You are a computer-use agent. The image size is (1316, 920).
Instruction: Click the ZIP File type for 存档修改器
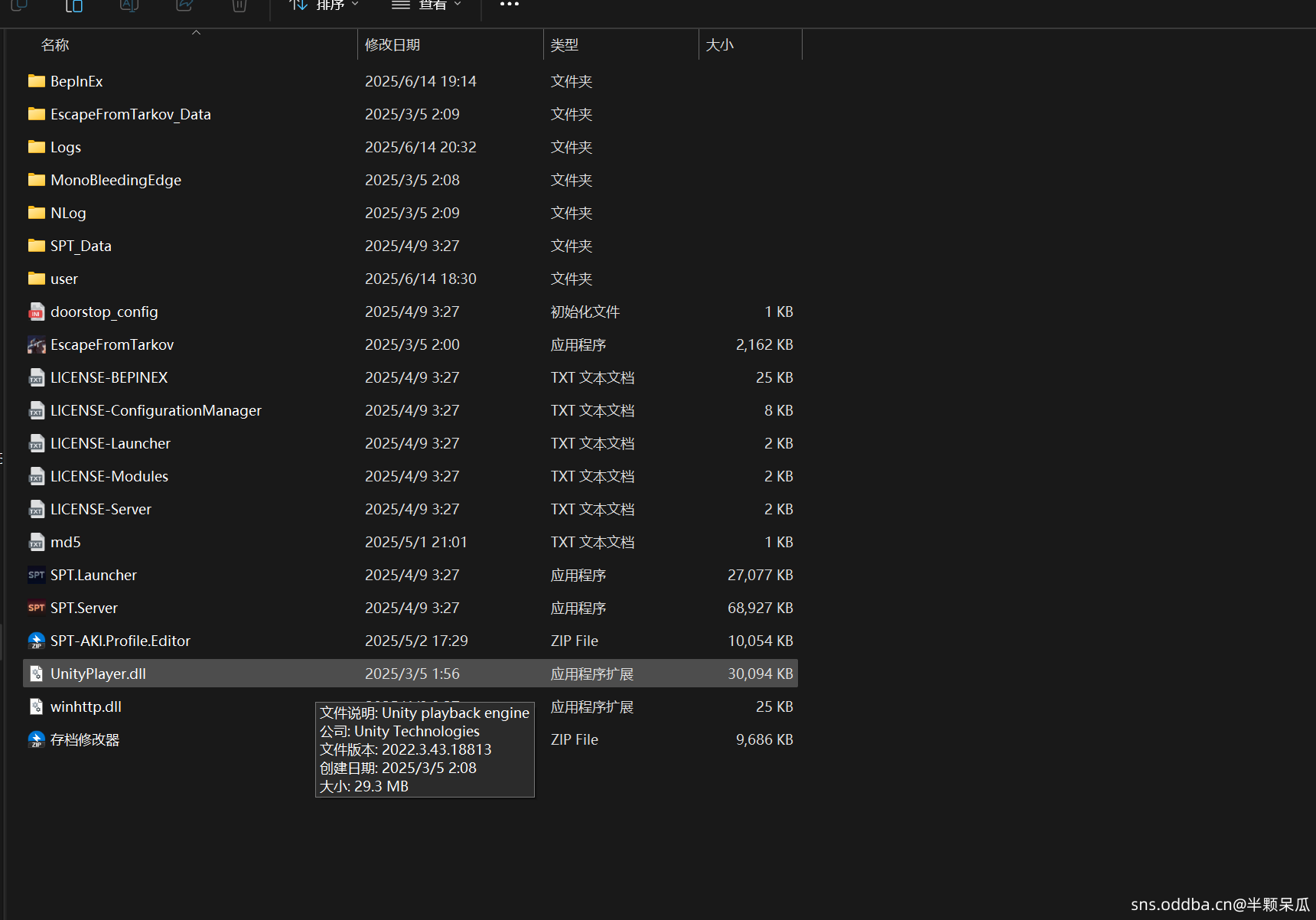coord(575,739)
